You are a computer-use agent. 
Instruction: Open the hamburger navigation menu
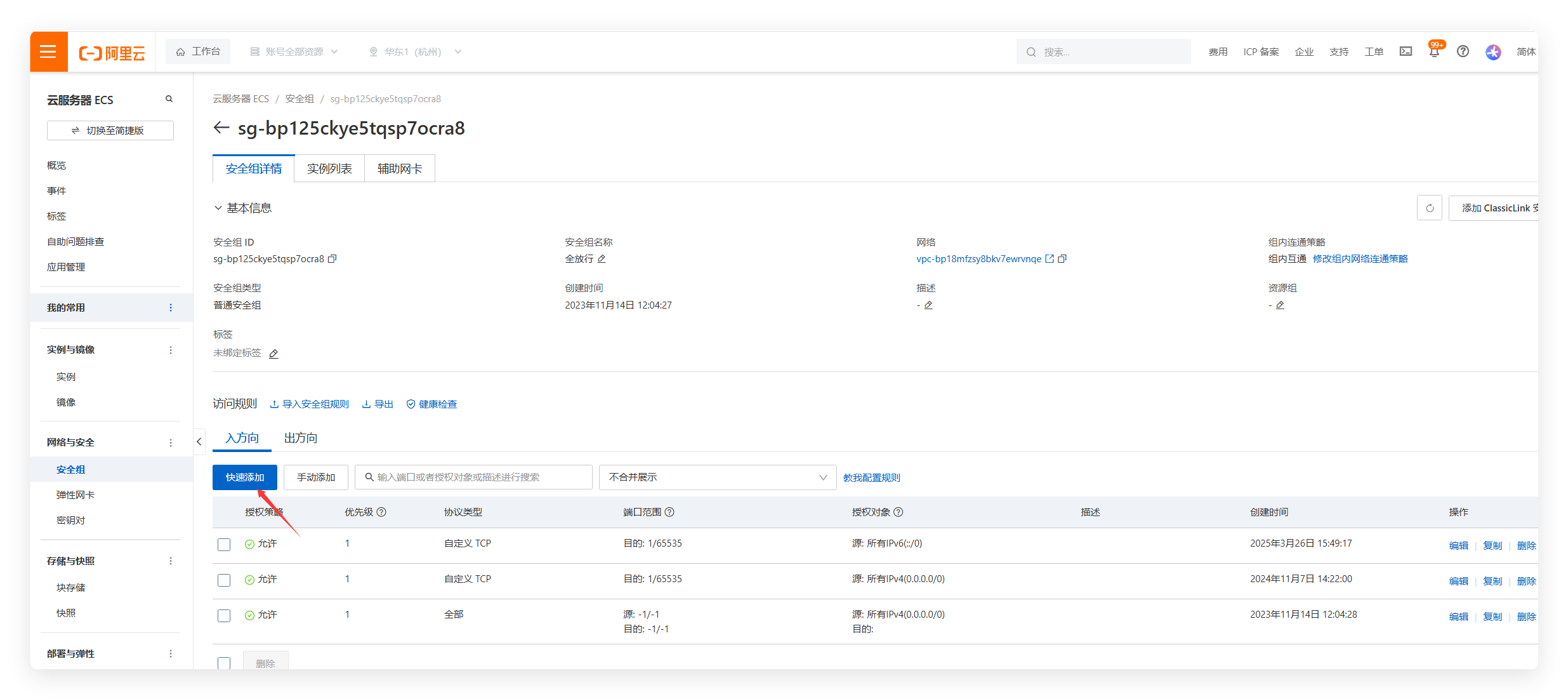coord(48,51)
